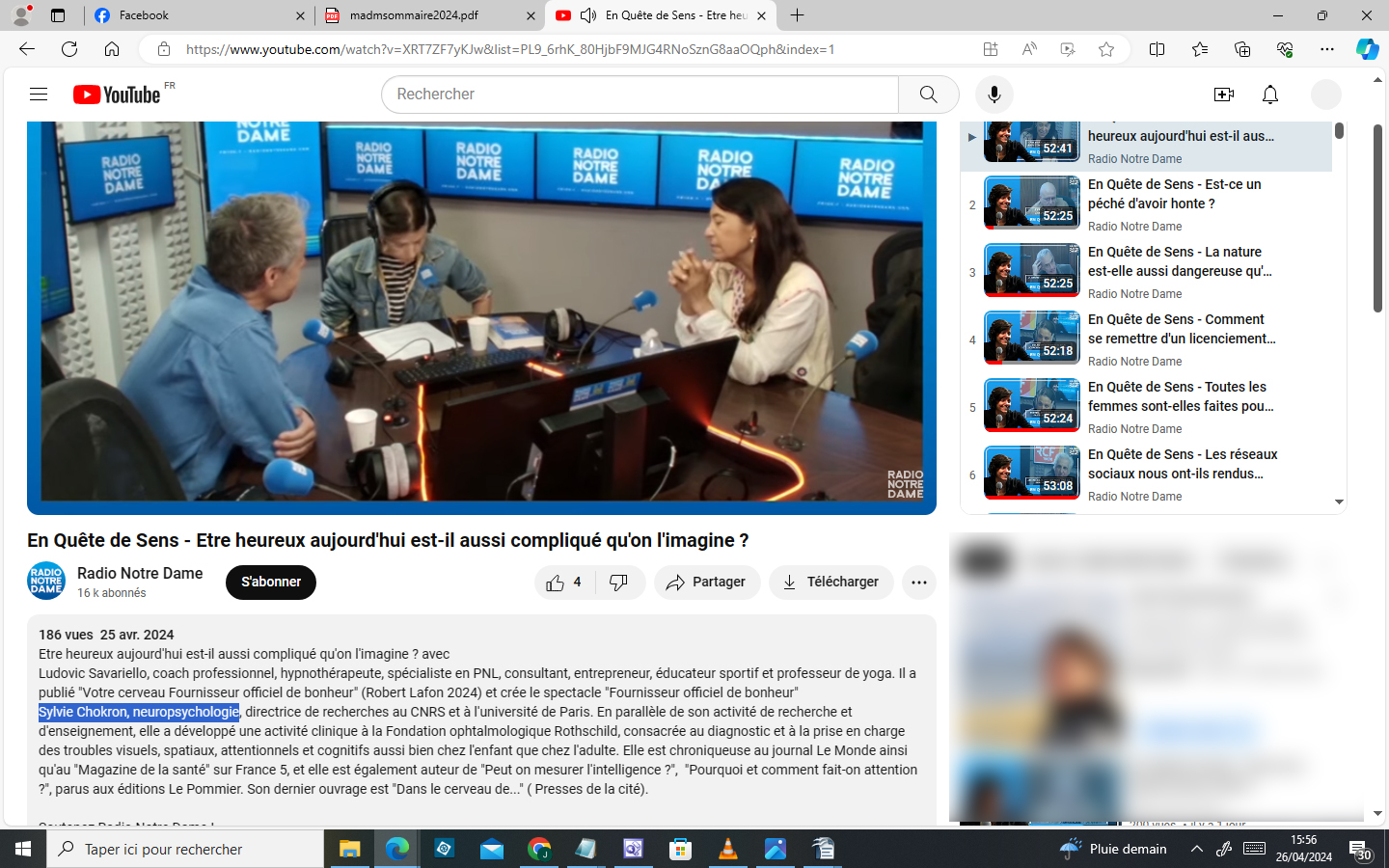1389x868 pixels.
Task: Open the Create video icon
Action: (x=1224, y=94)
